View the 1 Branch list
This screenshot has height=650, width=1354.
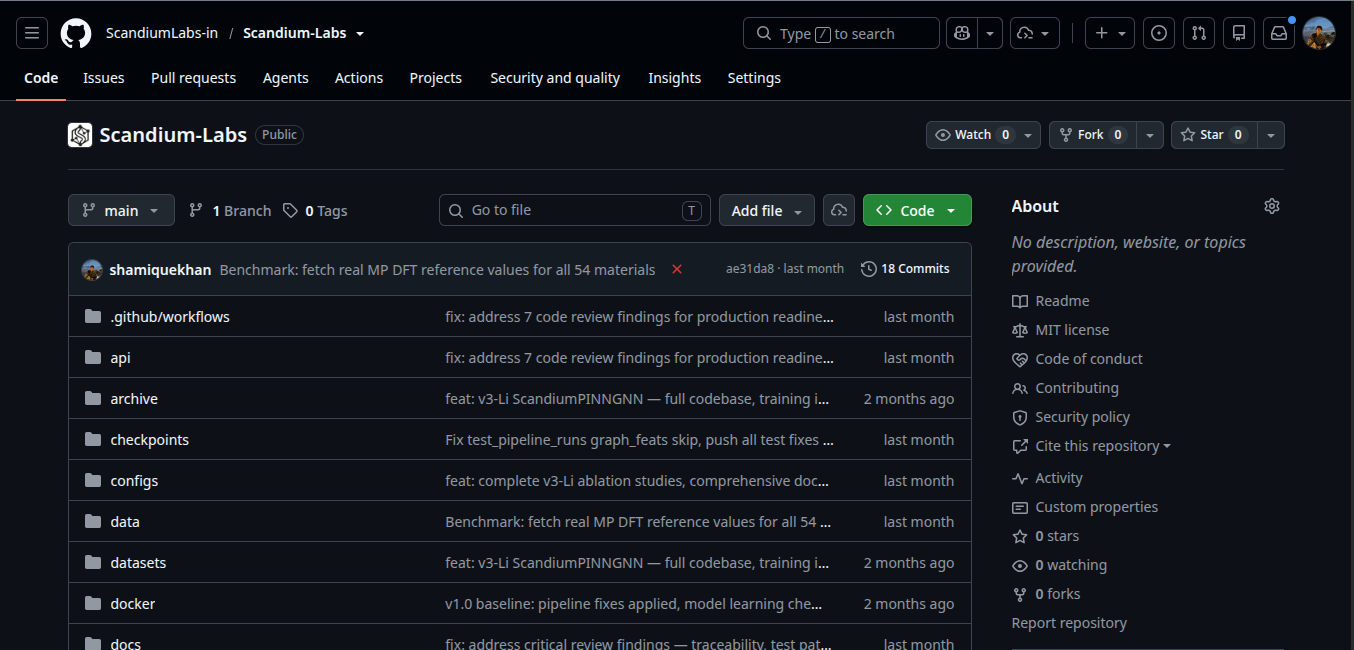coord(230,210)
